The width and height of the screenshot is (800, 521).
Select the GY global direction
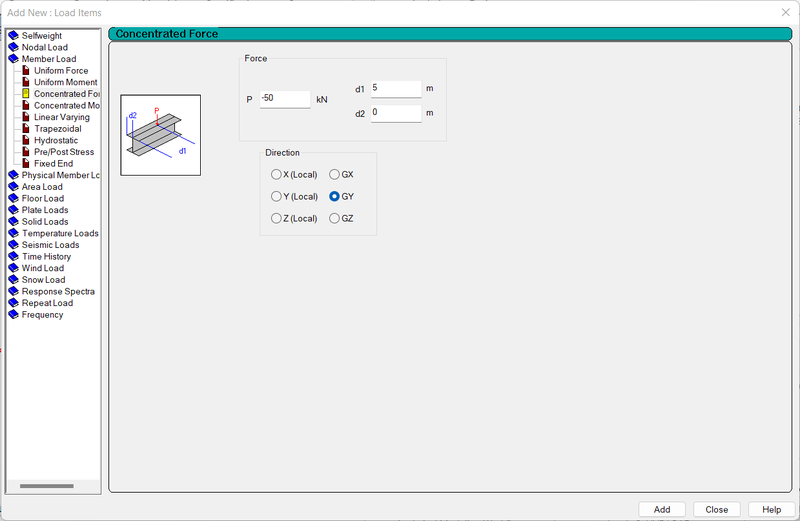334,196
